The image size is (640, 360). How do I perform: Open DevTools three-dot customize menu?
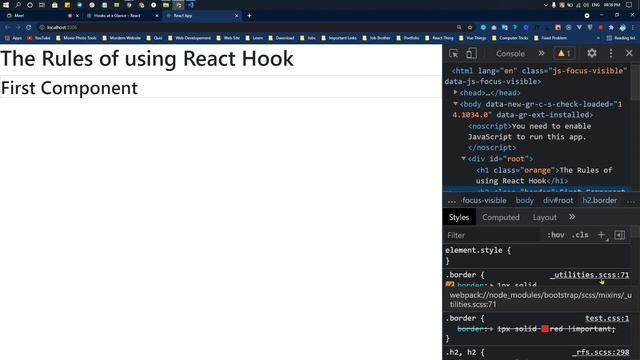[x=611, y=53]
